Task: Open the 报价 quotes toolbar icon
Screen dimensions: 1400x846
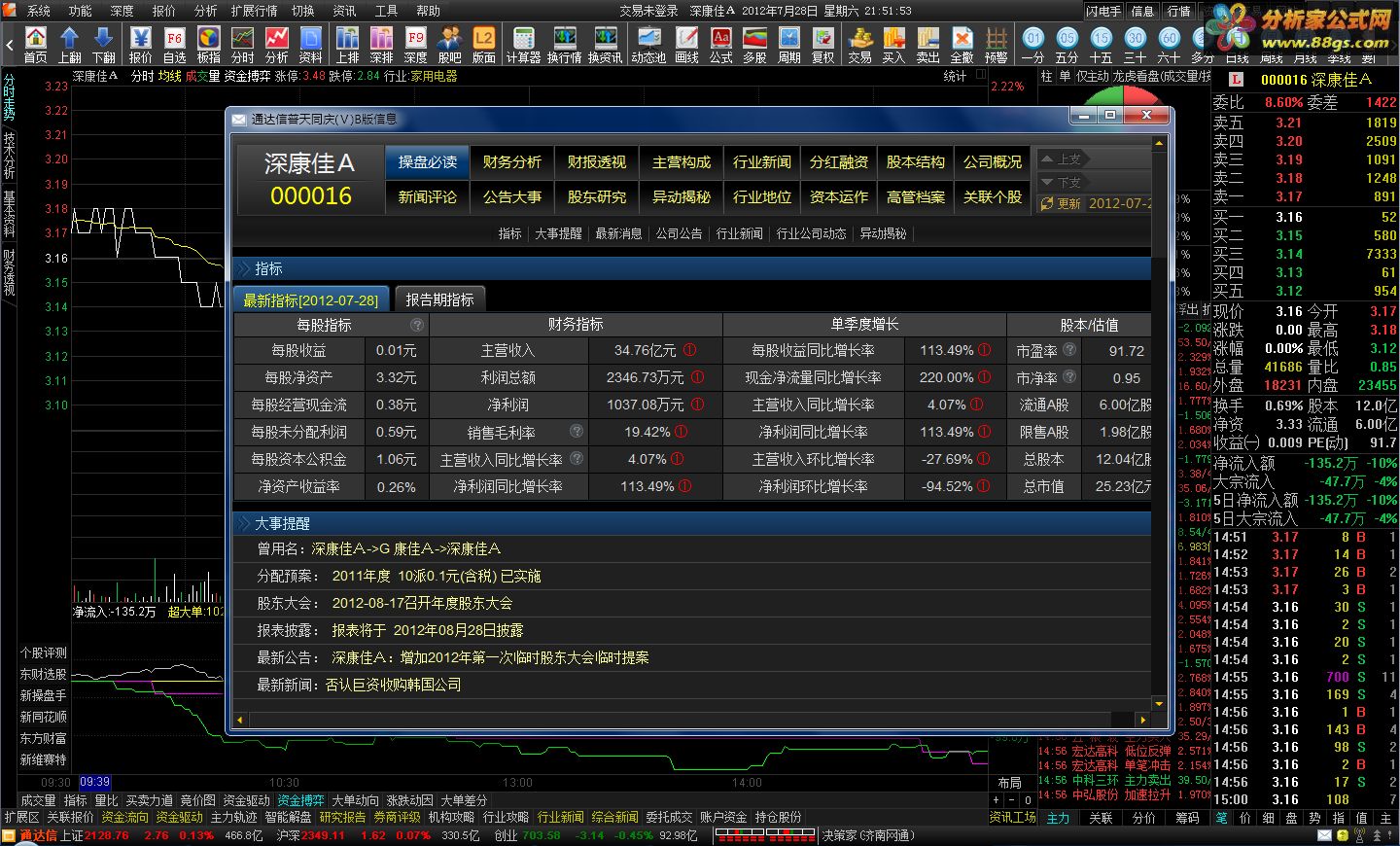Action: 141,44
